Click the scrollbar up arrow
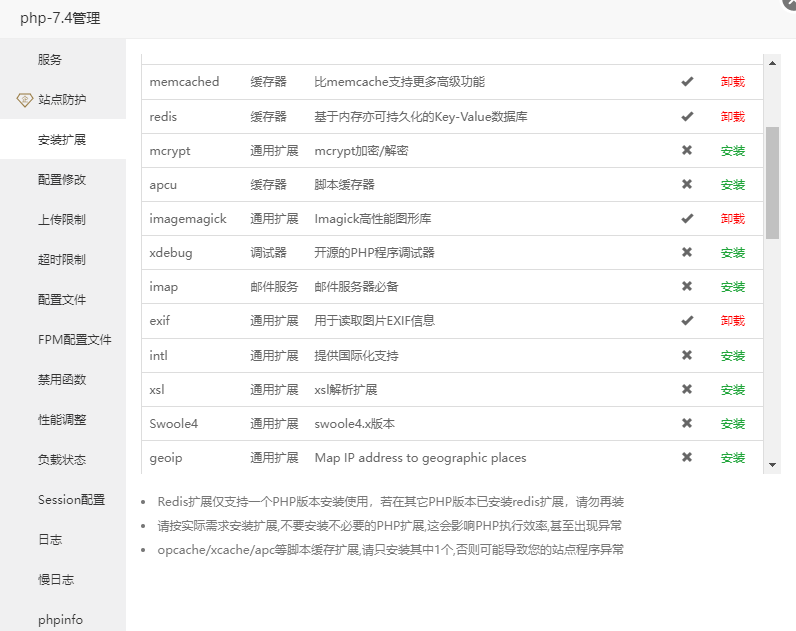Screen dimensions: 796x631 pyautogui.click(x=772, y=63)
